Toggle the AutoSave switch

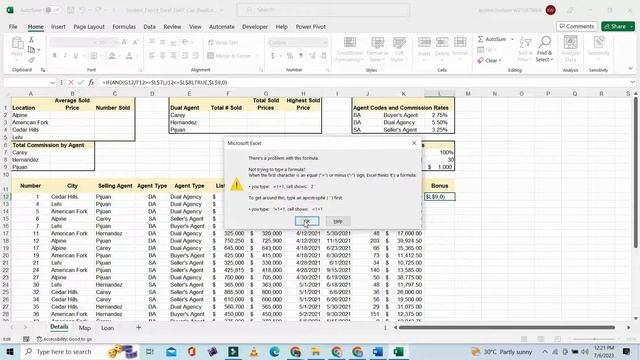[x=52, y=10]
